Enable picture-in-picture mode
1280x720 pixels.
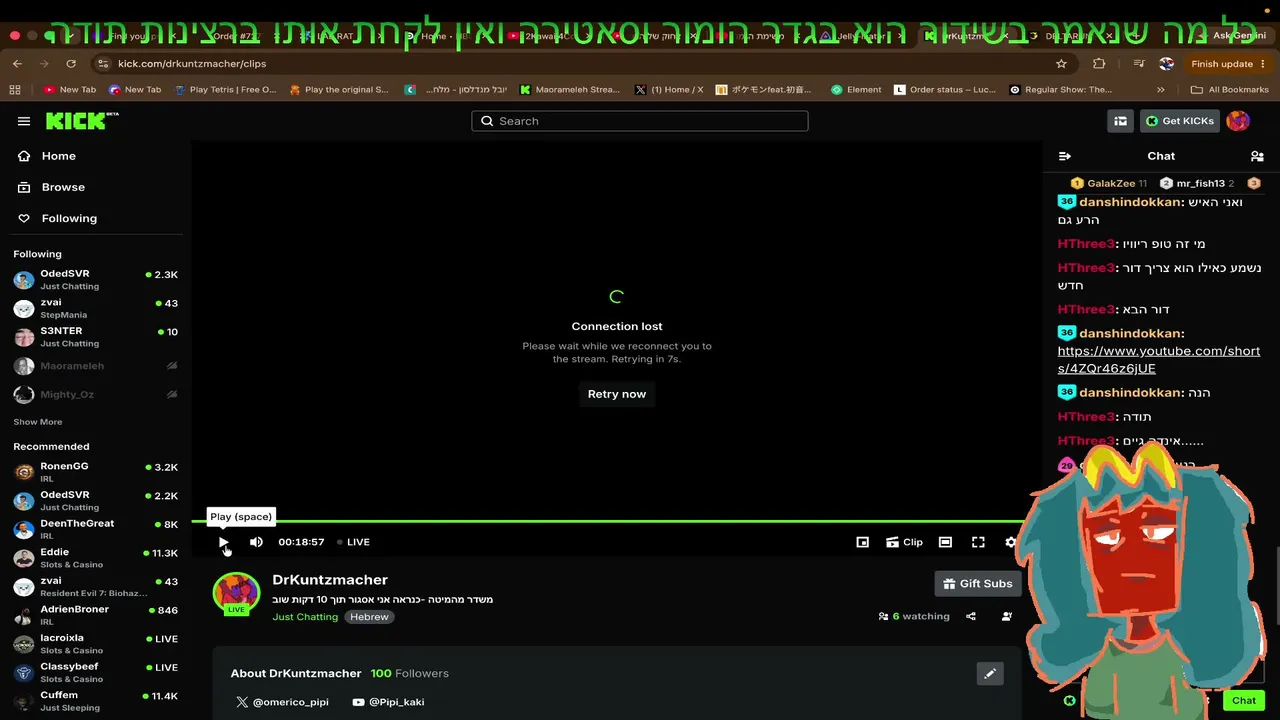click(x=862, y=542)
